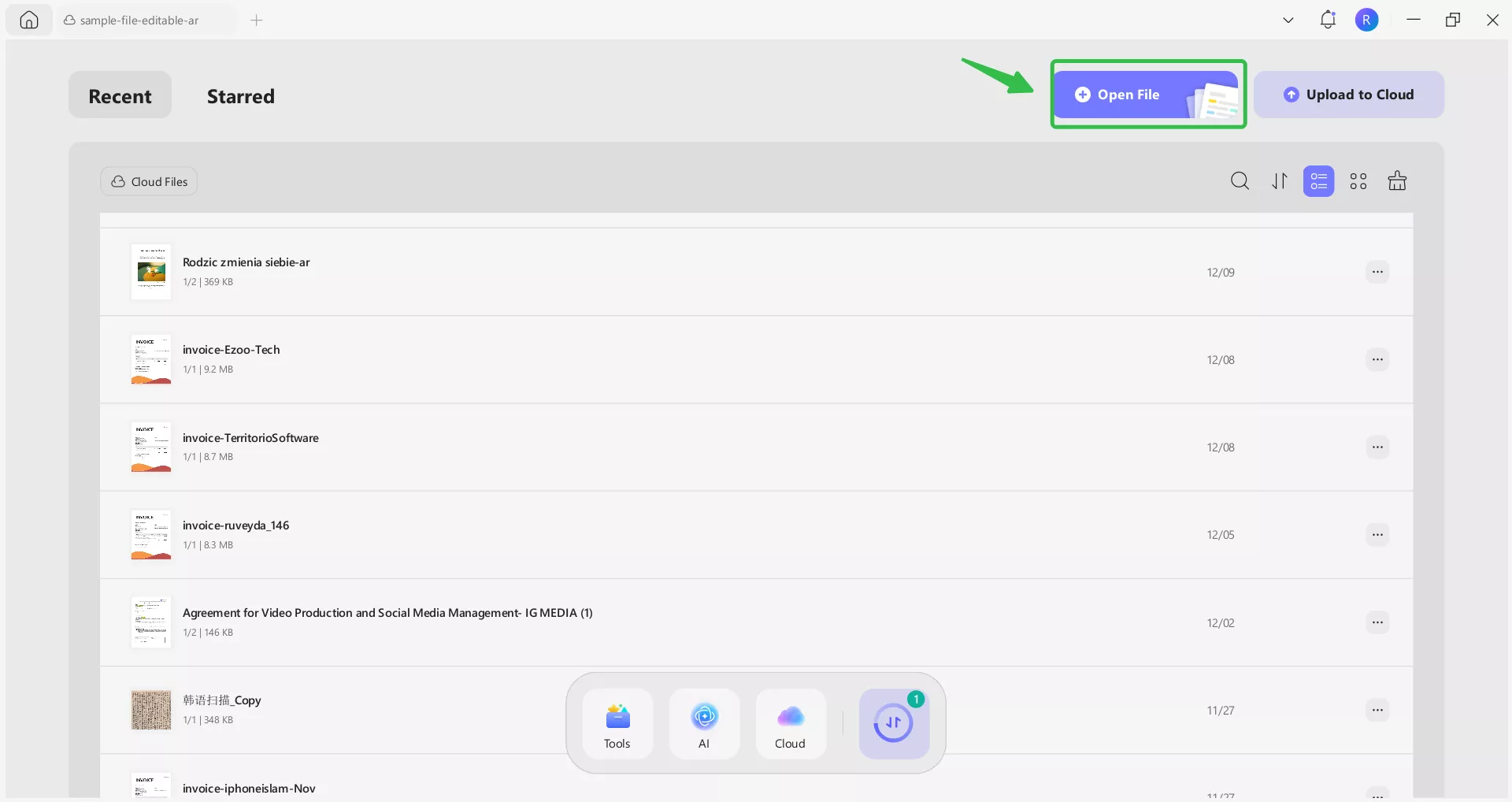Switch to the Starred tab

(241, 96)
